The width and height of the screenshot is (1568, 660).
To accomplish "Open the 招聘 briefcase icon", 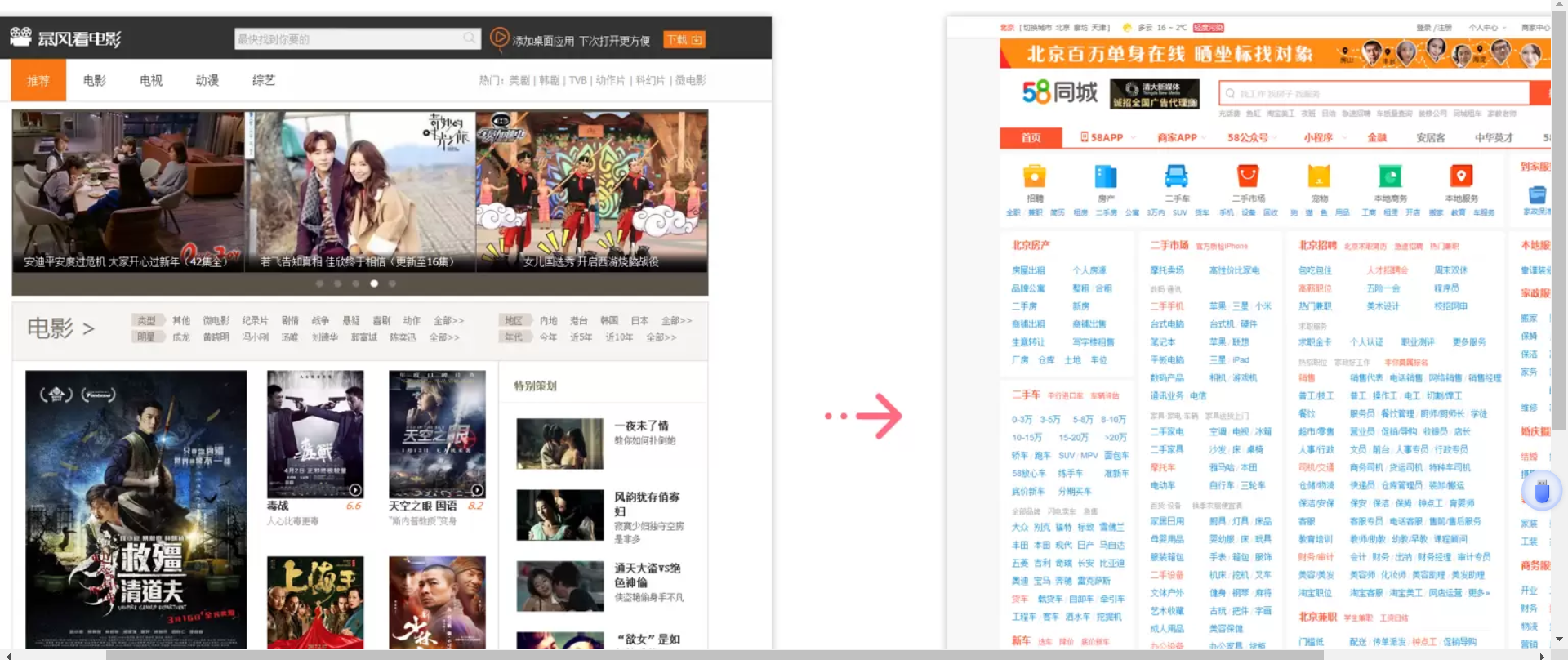I will (x=1035, y=176).
